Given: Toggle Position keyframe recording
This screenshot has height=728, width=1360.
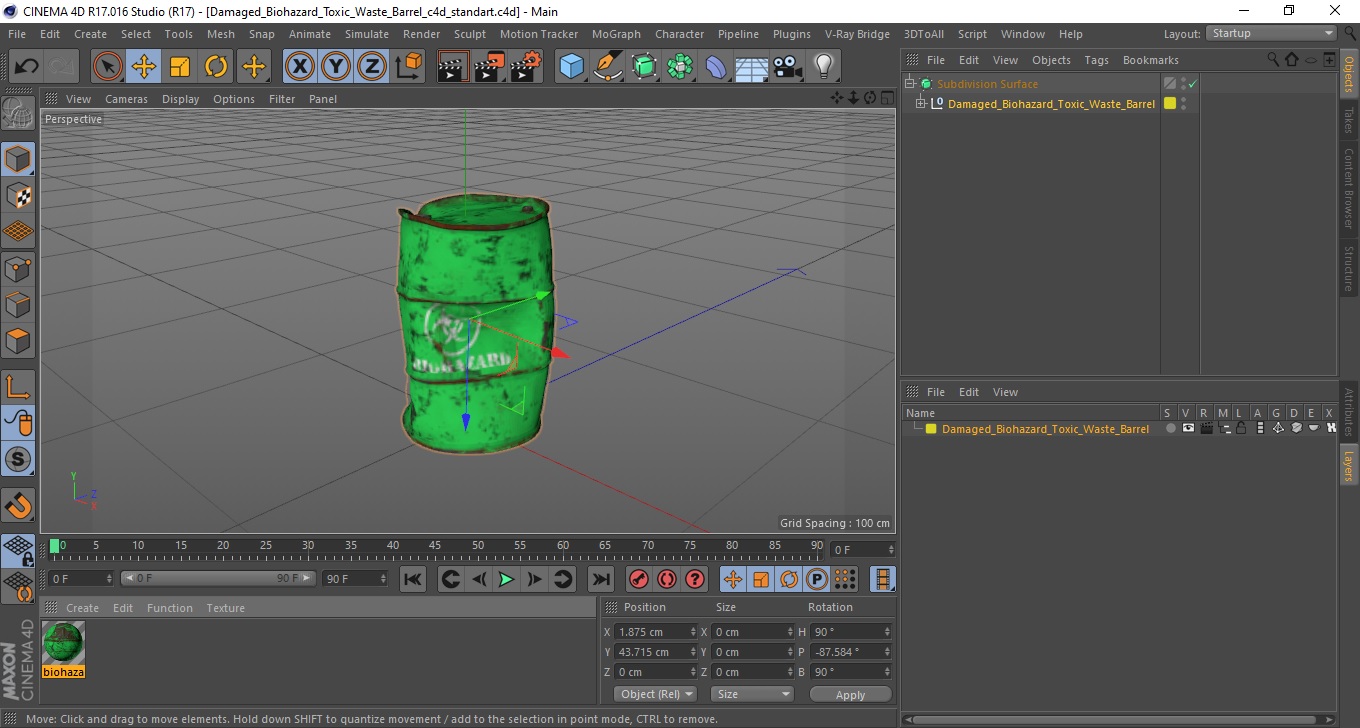Looking at the screenshot, I should point(733,579).
